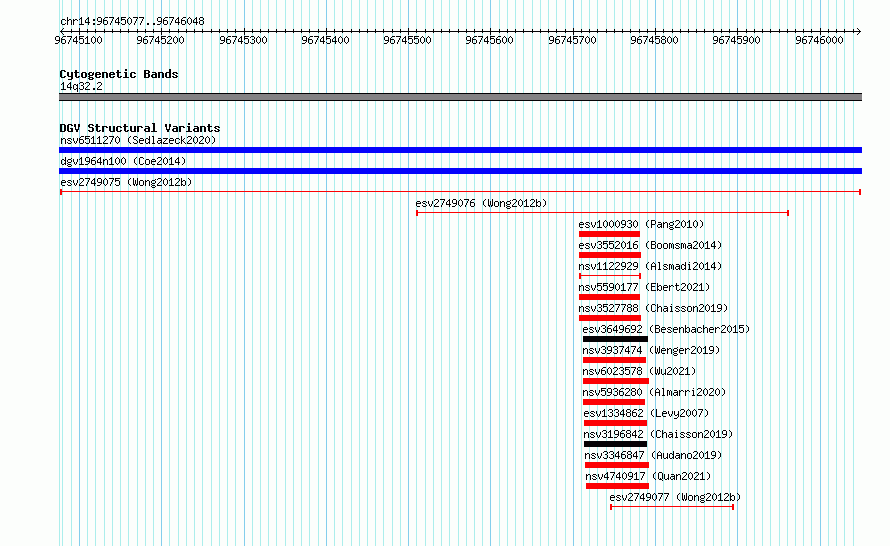Select the 14q32.2 band label
Viewport: 890px width, 546px height.
81,86
